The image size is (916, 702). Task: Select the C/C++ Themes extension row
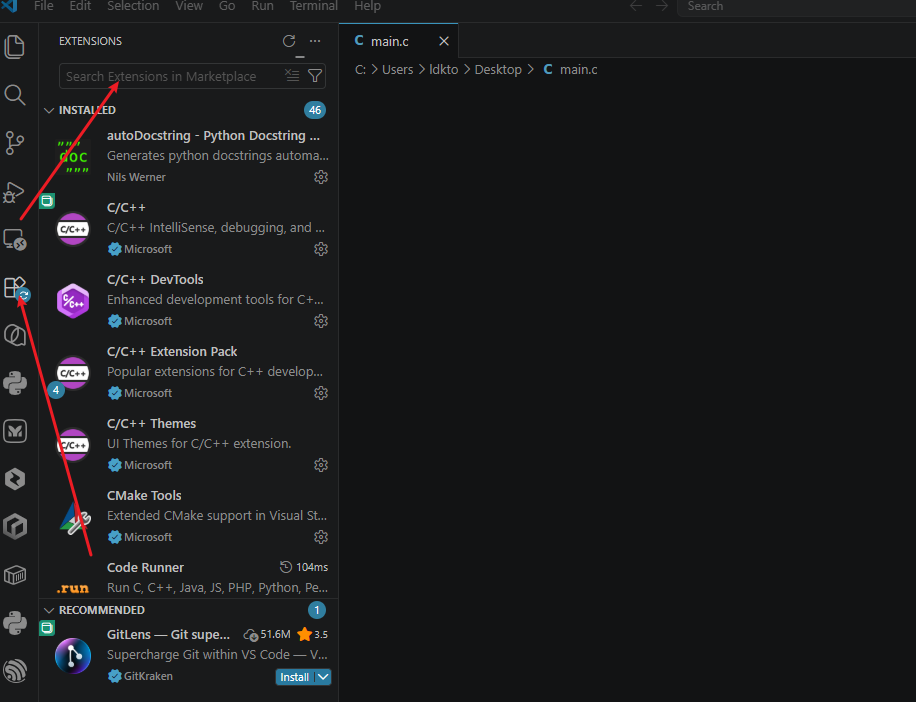click(x=188, y=445)
